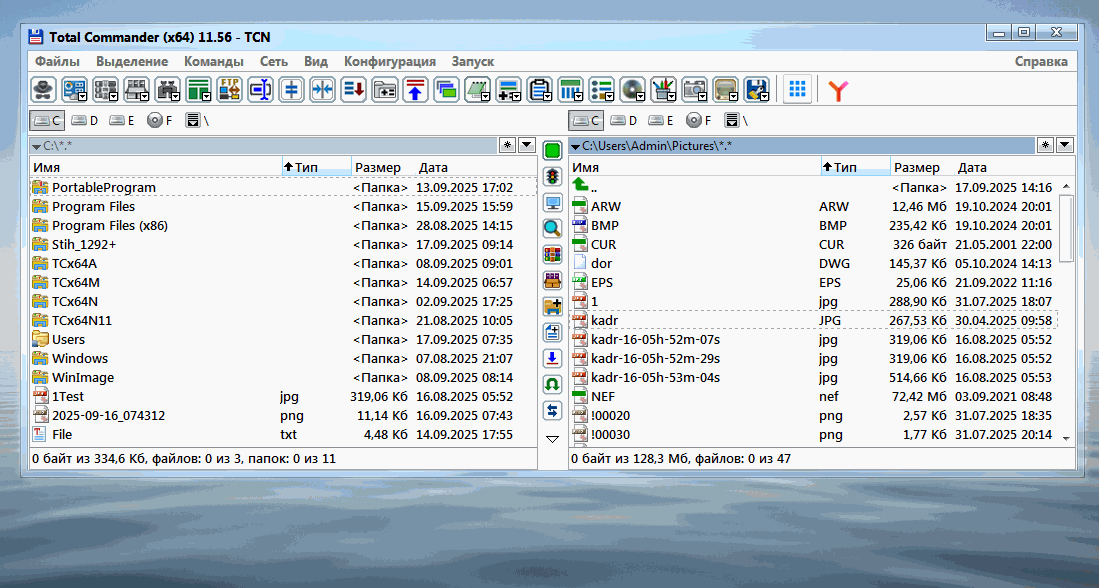Screen dimensions: 1099x588
Task: Expand the vertical button bar down arrow
Action: point(552,439)
